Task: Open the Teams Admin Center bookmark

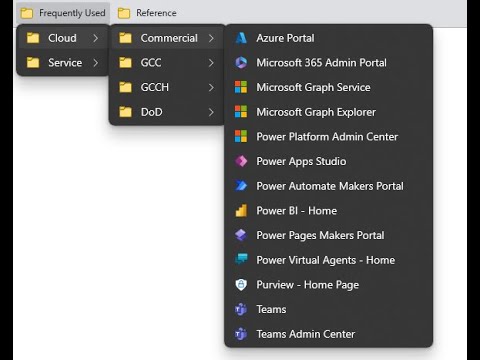Action: (x=329, y=334)
